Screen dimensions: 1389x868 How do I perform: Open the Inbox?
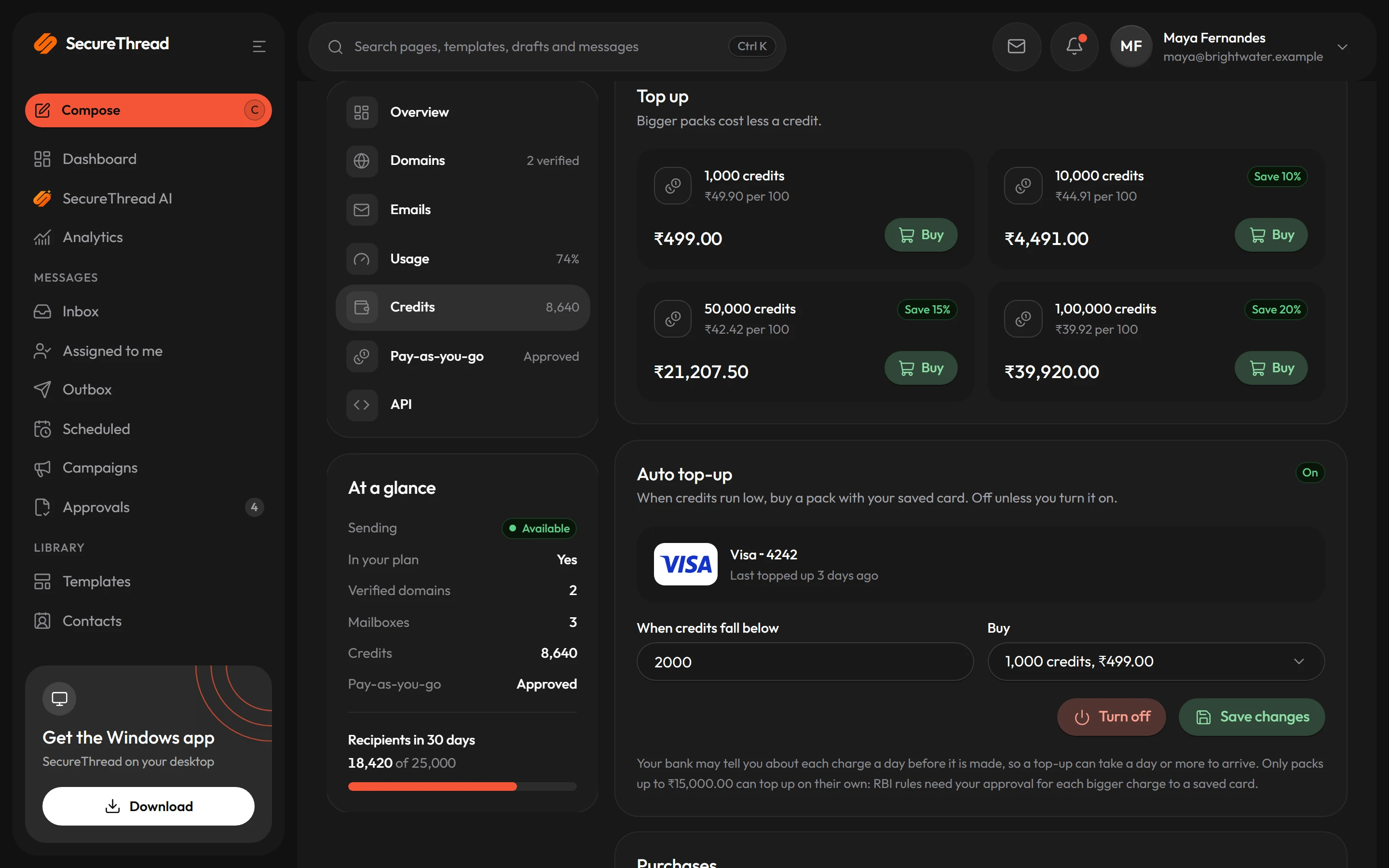pyautogui.click(x=148, y=311)
